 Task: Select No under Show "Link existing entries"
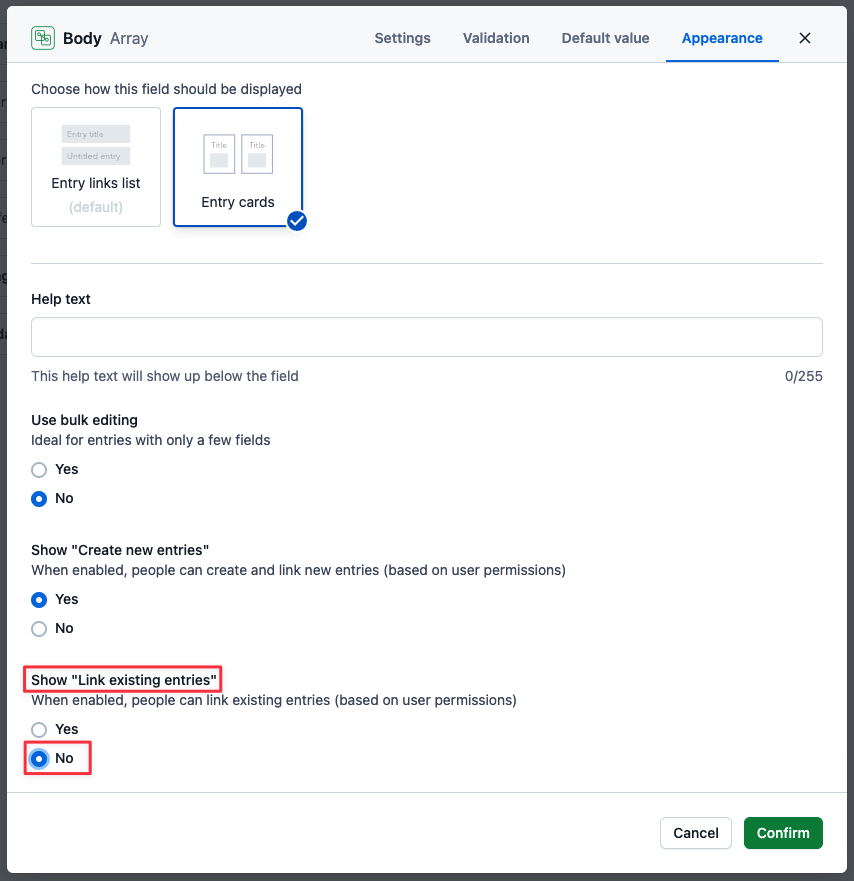(40, 758)
